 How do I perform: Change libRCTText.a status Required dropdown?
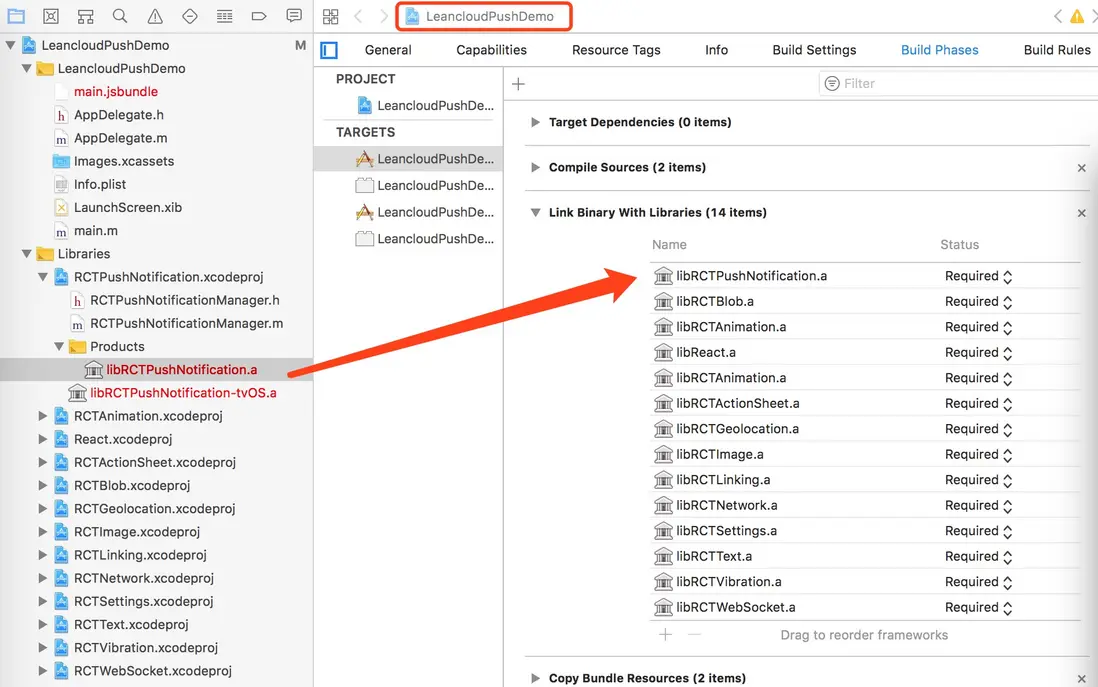click(x=978, y=556)
